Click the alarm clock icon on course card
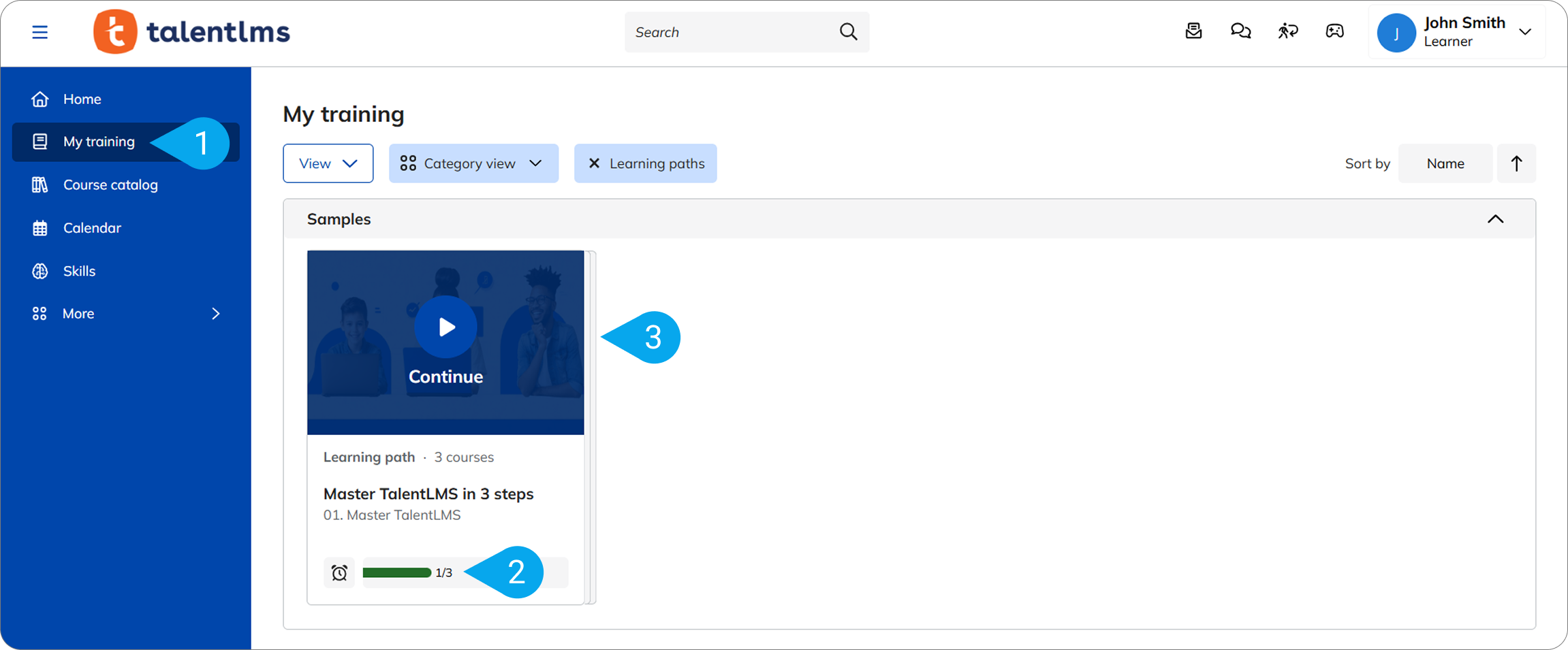Viewport: 1568px width, 650px height. point(339,572)
